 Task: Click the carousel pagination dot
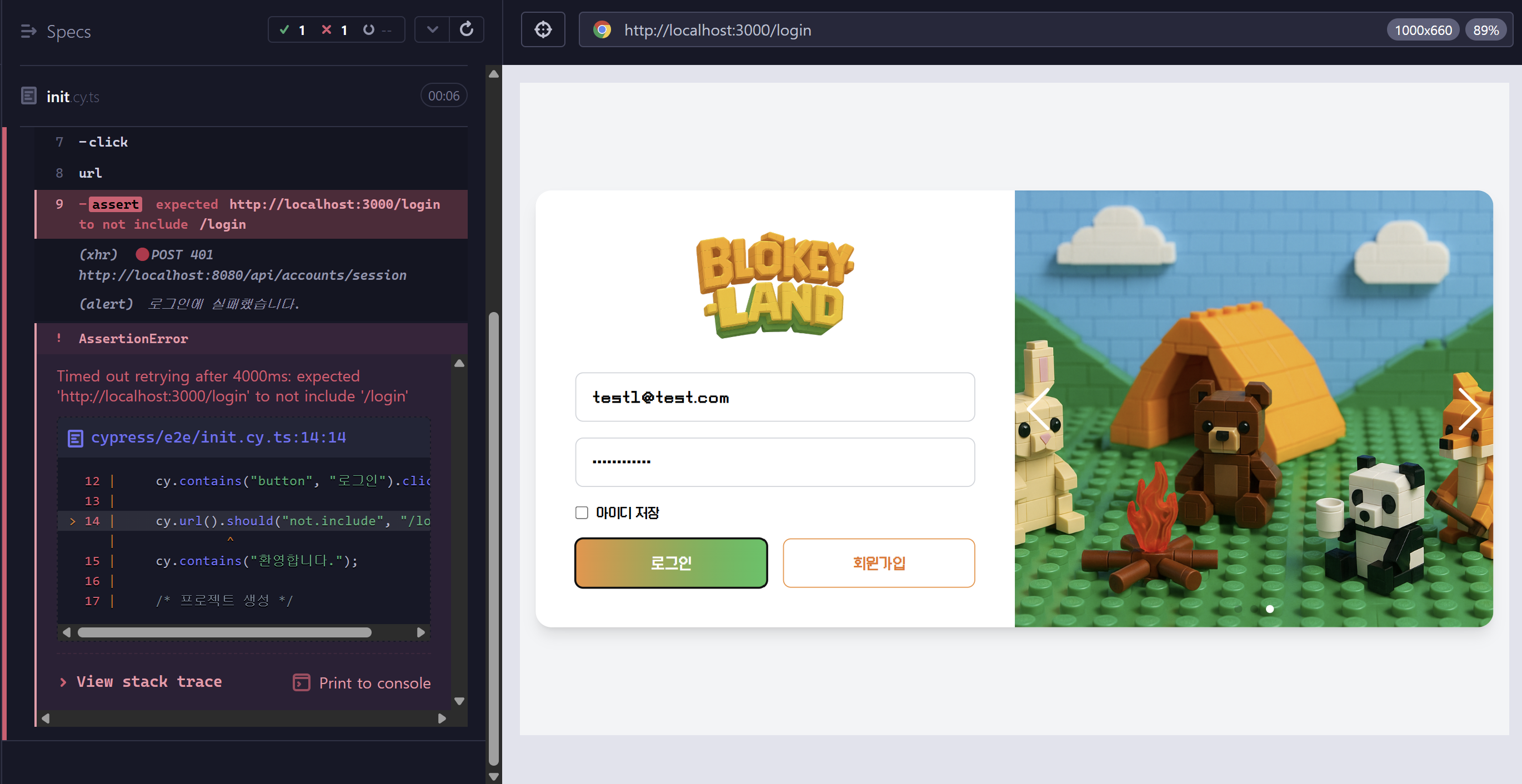[1270, 609]
